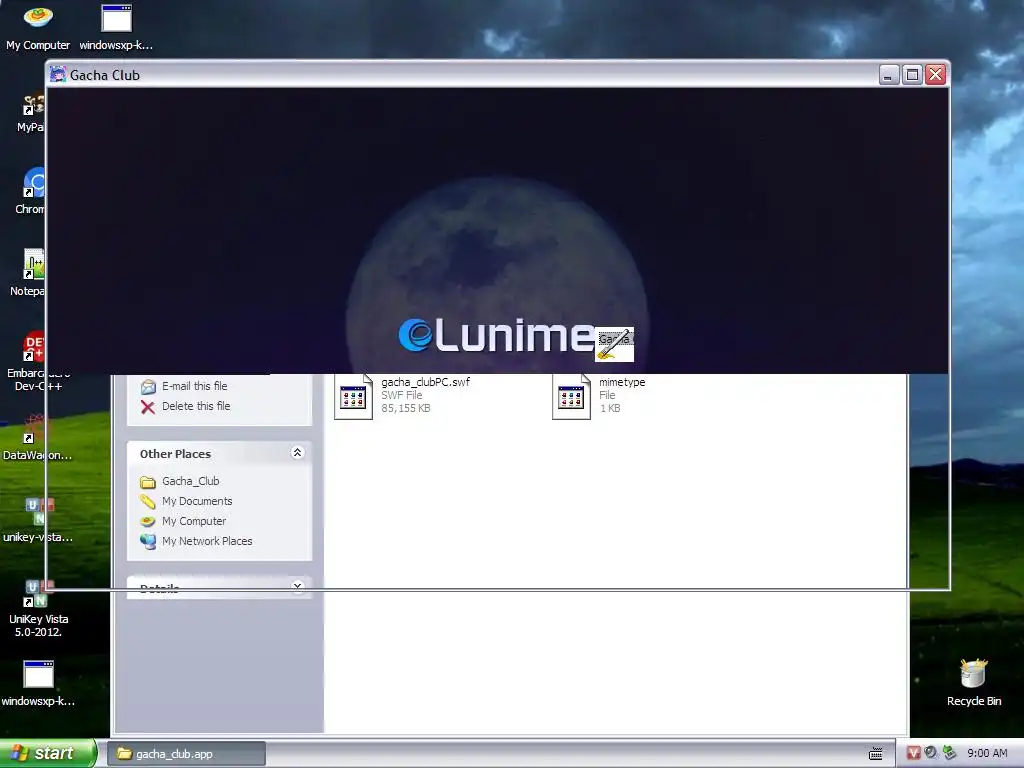Viewport: 1024px width, 768px height.
Task: Select the unikey-vista desktop icon
Action: pos(38,520)
